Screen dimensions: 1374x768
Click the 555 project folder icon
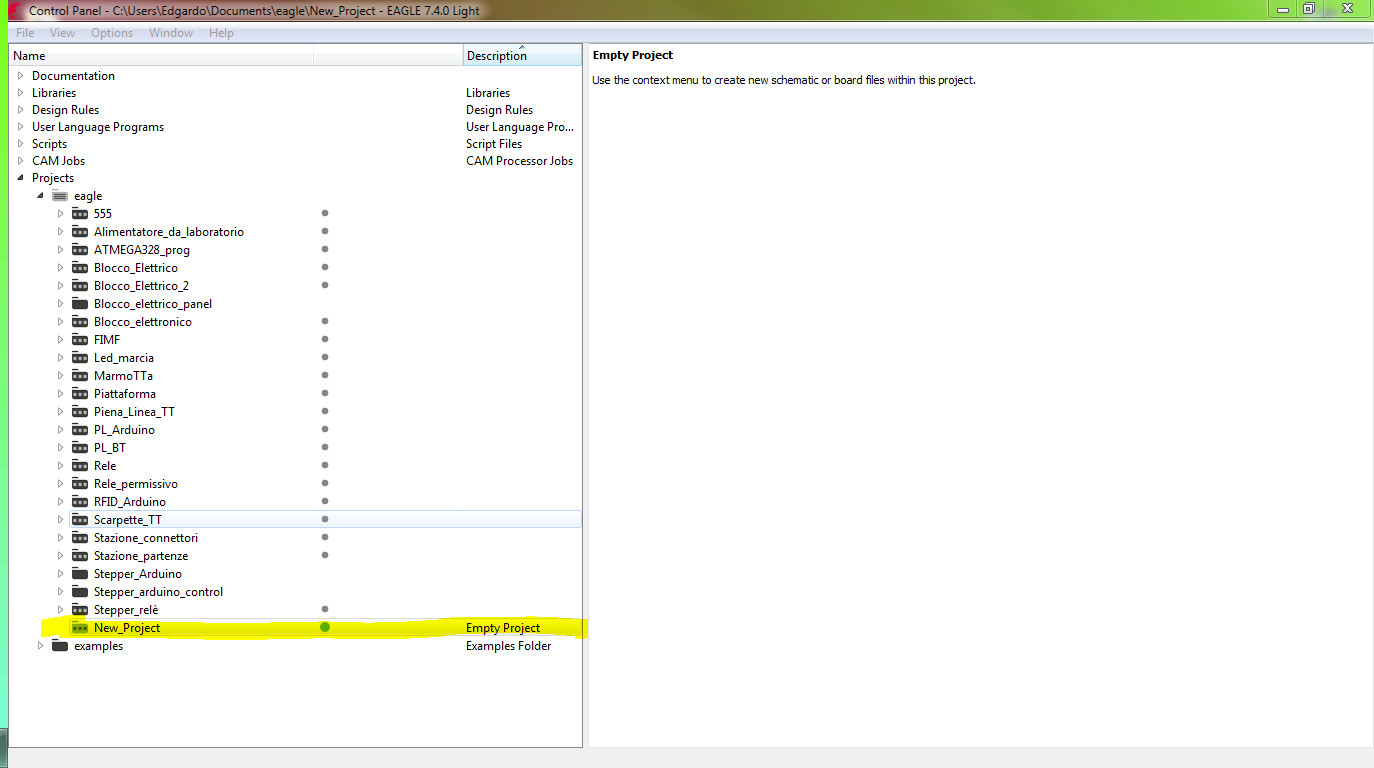[x=80, y=214]
